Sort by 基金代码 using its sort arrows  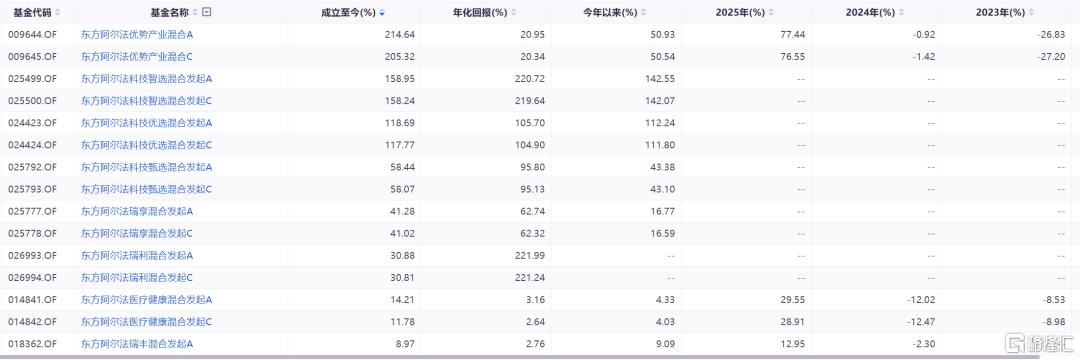(58, 12)
